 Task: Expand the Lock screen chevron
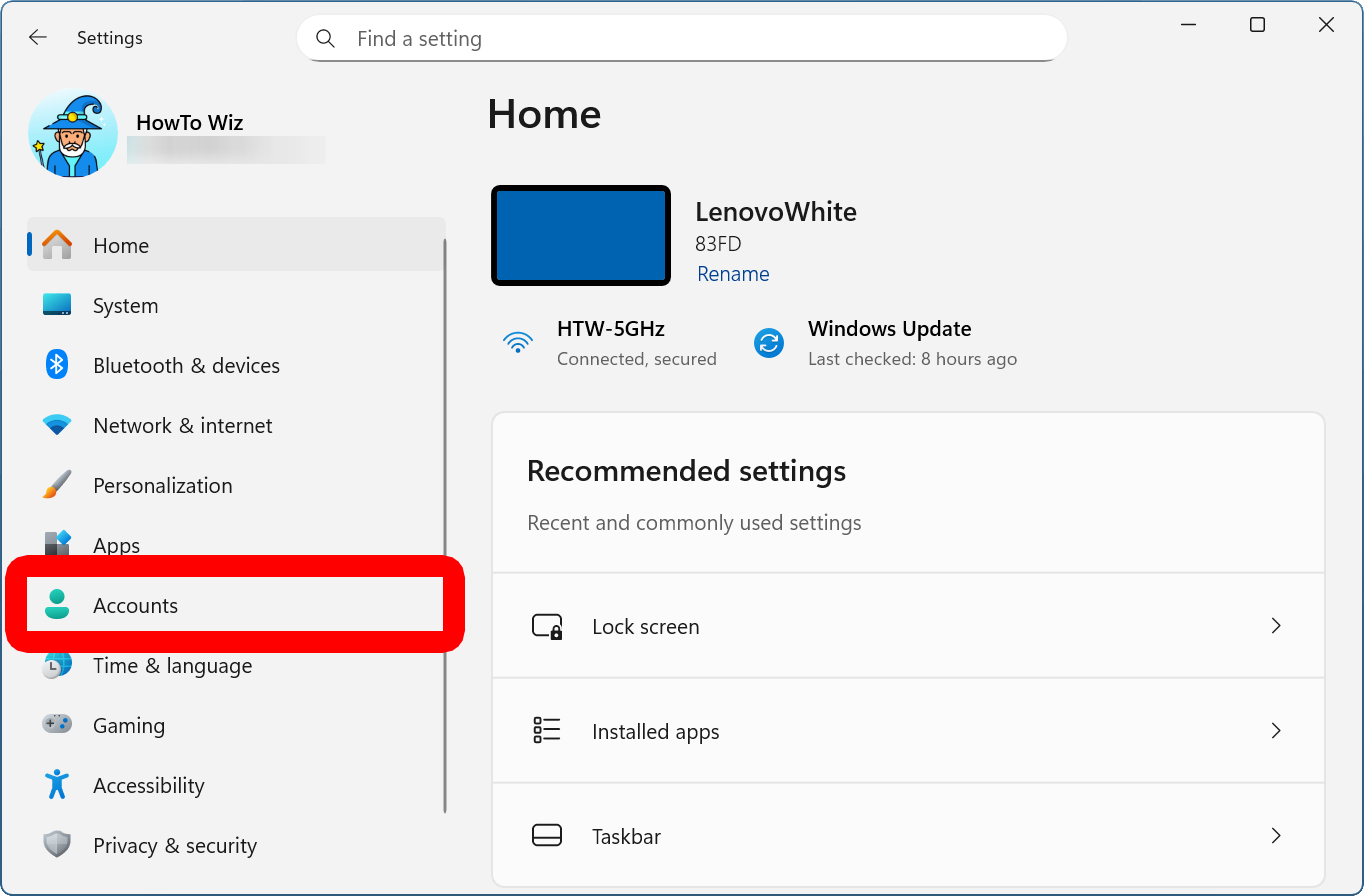[x=1275, y=626]
